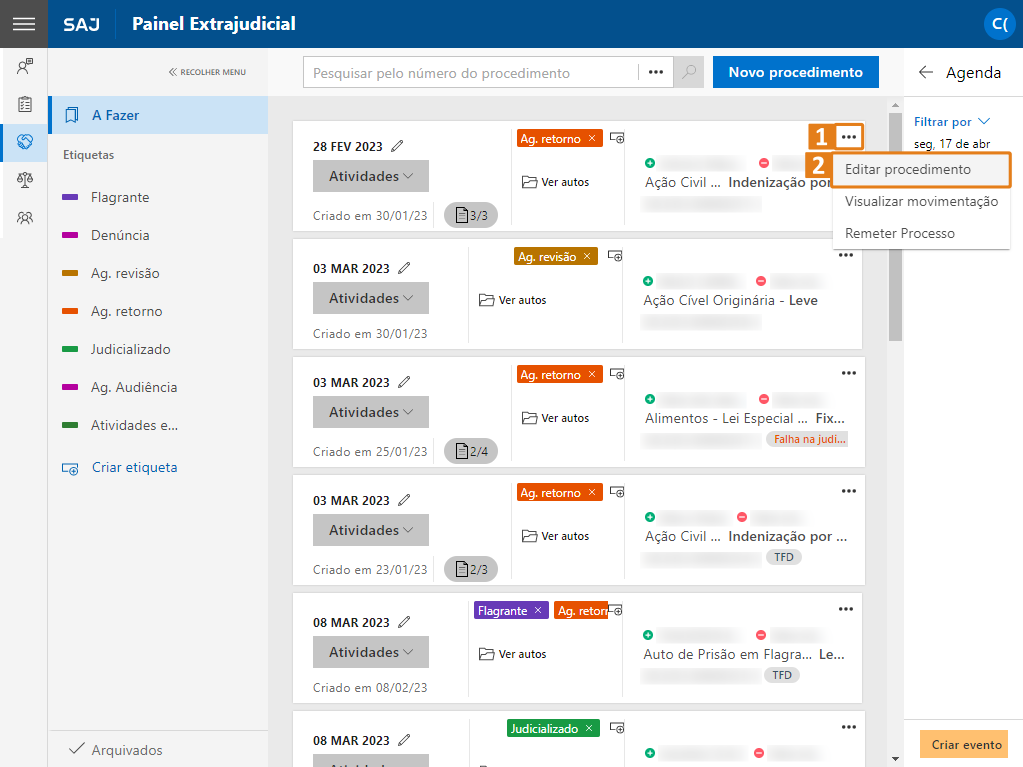The height and width of the screenshot is (767, 1023).
Task: Open search options ellipsis in the search bar
Action: 656,72
